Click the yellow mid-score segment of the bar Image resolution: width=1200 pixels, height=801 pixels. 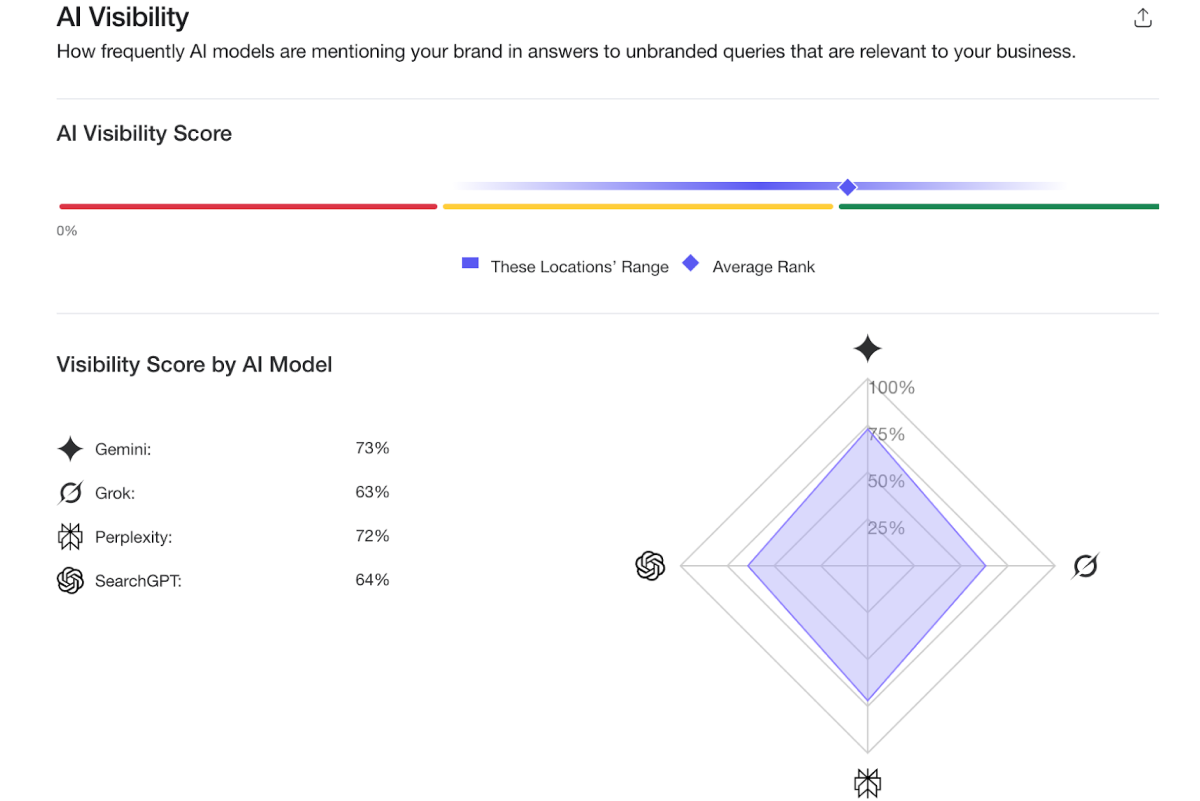637,207
